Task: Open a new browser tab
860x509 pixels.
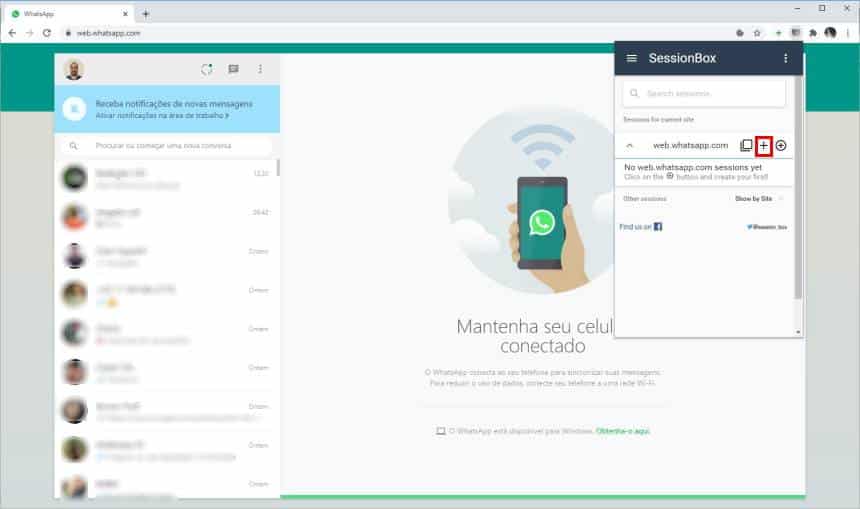Action: click(145, 14)
